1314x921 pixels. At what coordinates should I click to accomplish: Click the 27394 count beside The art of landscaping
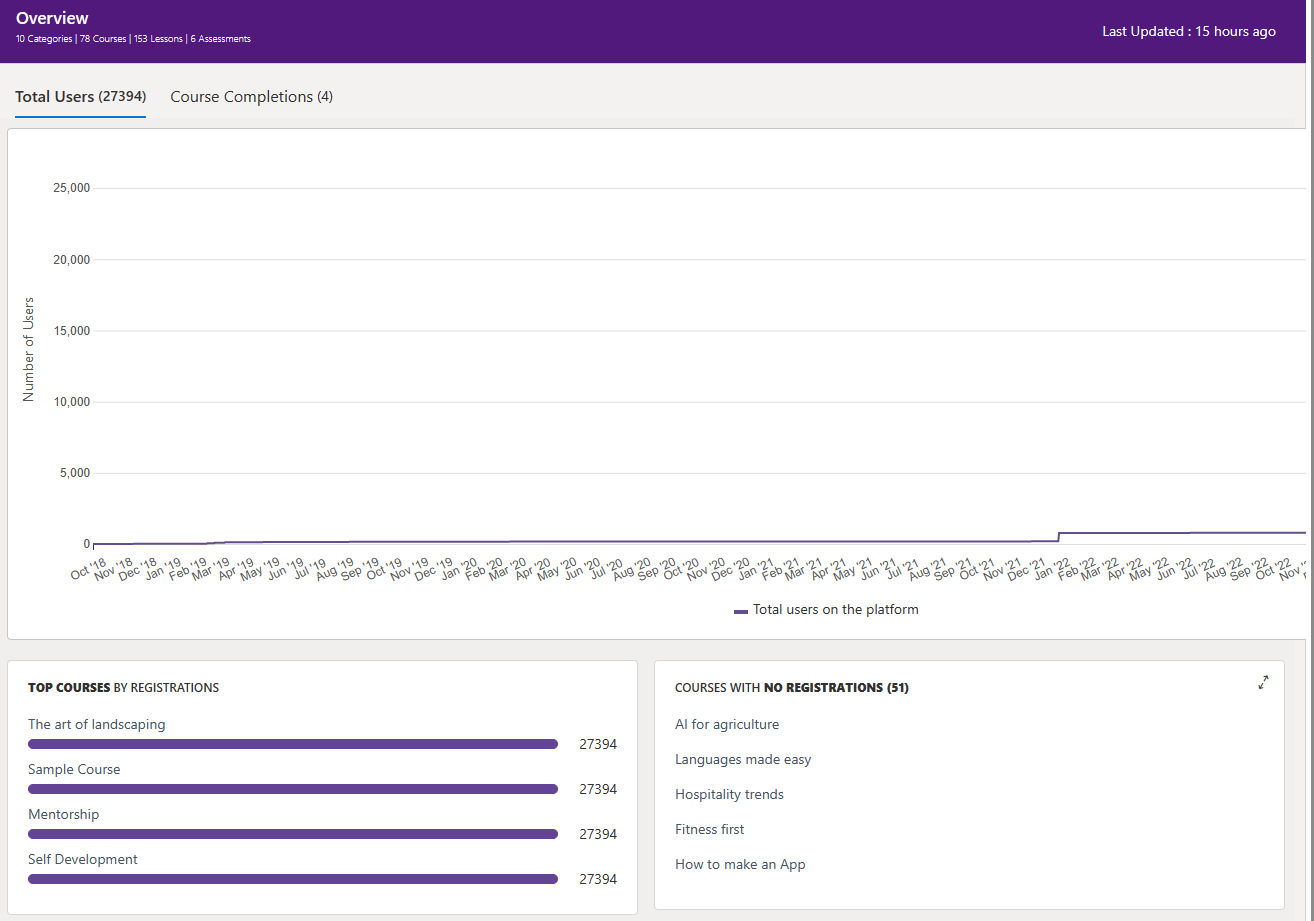click(x=598, y=744)
